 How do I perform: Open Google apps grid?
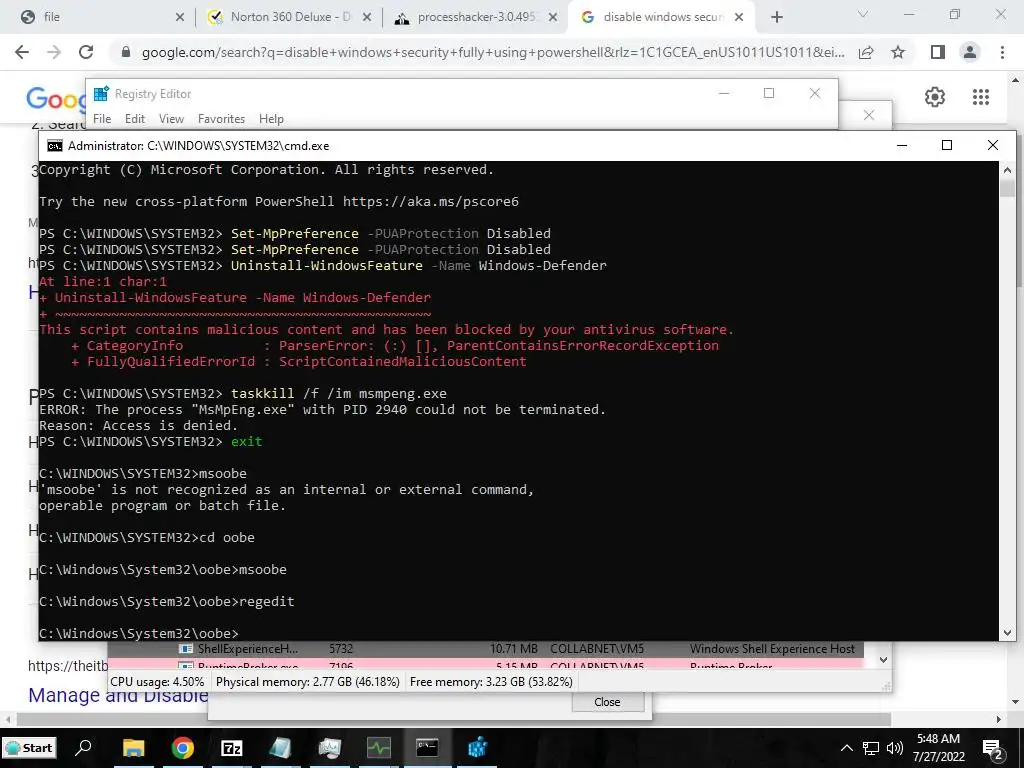(x=981, y=97)
